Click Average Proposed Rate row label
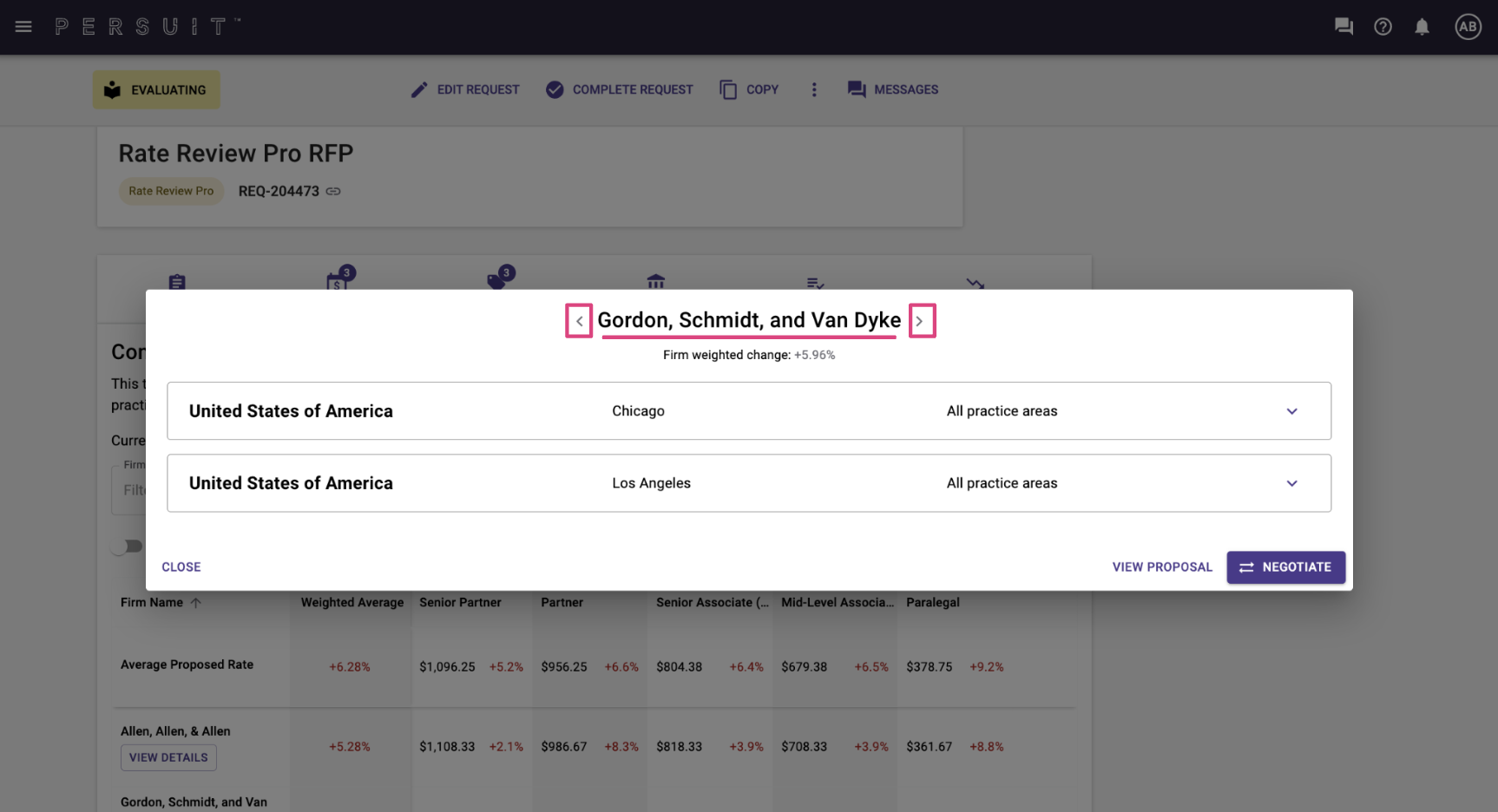 187,665
